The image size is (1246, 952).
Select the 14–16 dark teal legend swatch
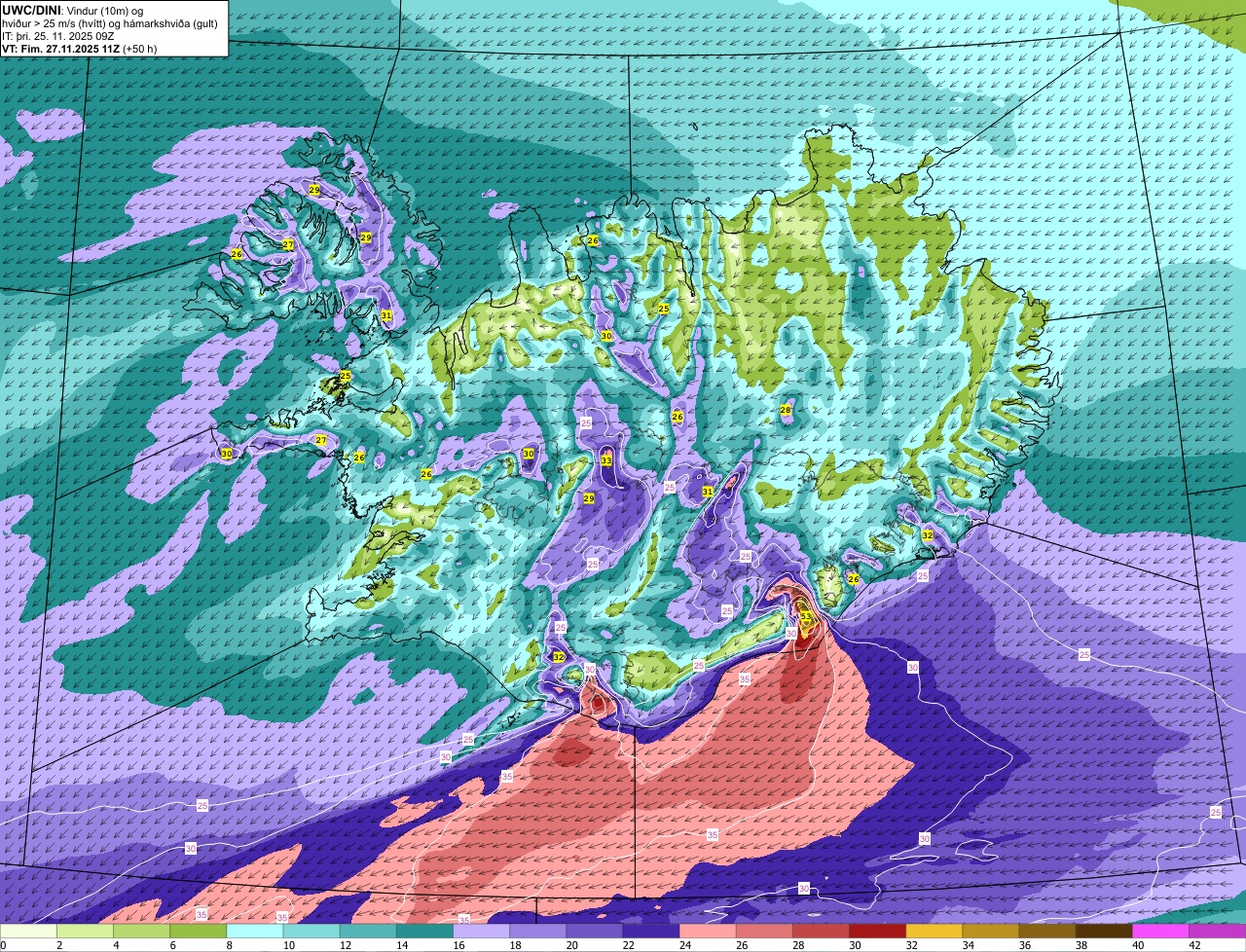pos(423,932)
